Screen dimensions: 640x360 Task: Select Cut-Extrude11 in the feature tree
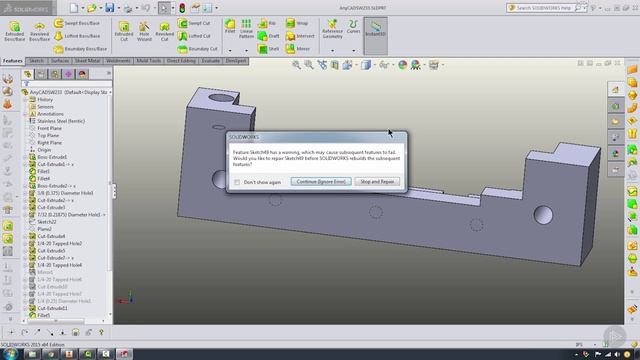[x=48, y=308]
